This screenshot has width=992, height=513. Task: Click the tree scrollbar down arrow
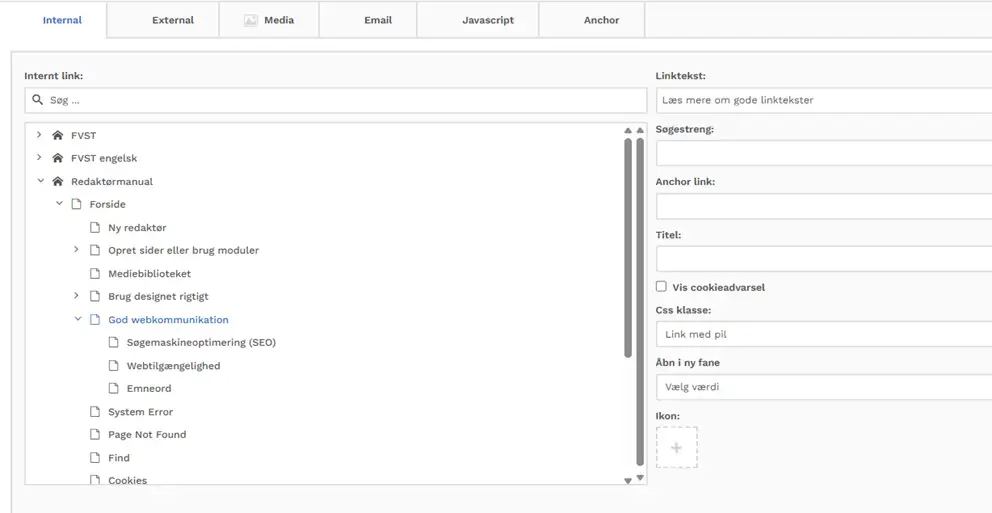pos(628,481)
